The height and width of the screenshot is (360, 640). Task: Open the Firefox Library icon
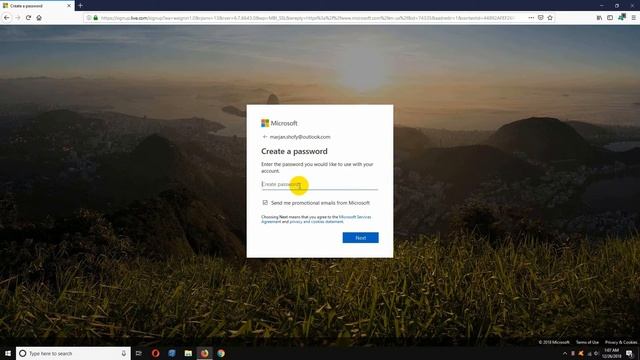[599, 18]
